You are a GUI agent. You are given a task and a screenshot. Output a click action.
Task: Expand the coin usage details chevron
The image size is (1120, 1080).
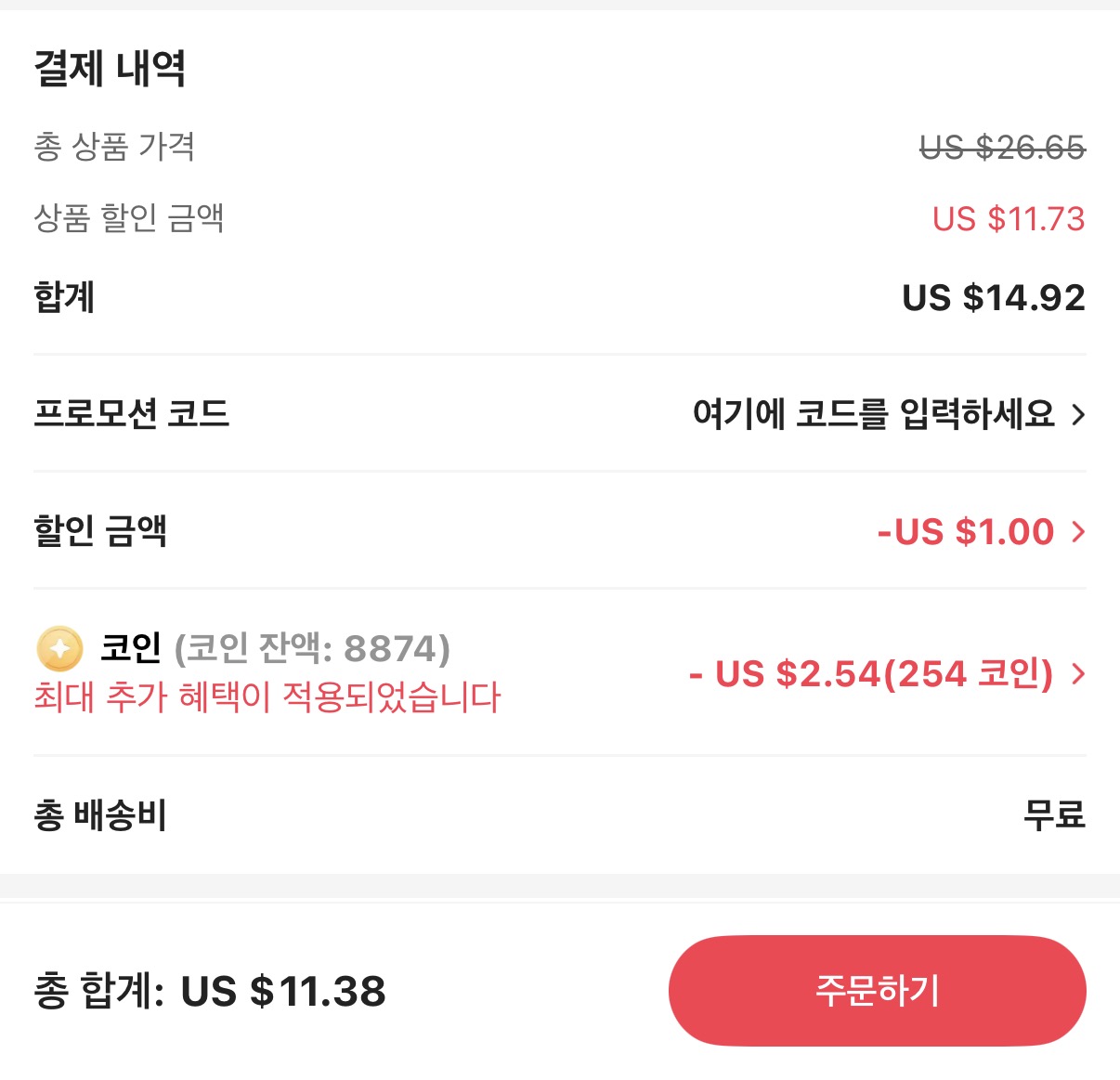[1078, 675]
